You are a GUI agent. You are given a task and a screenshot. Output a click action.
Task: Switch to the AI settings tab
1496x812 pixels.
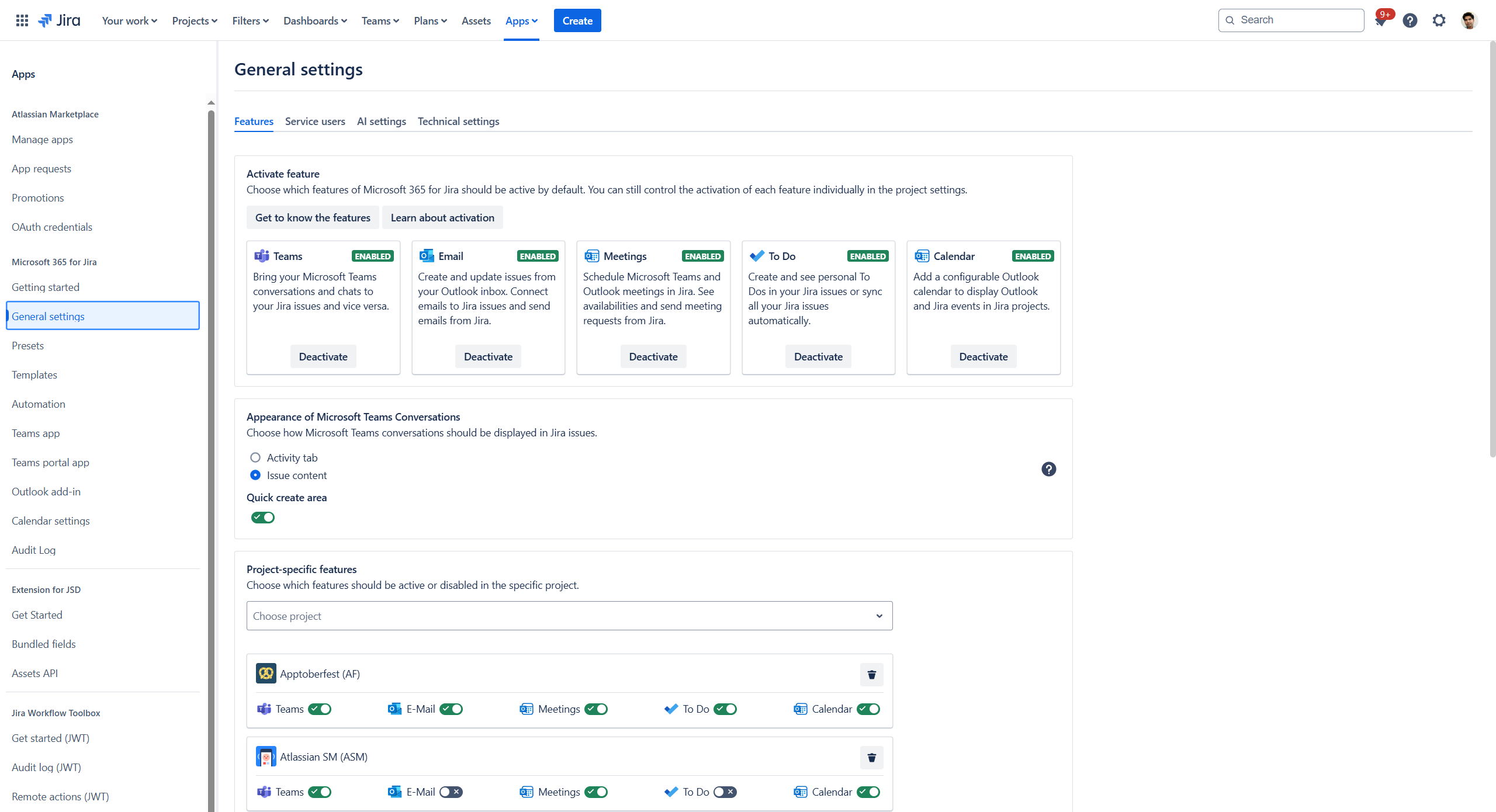point(382,122)
